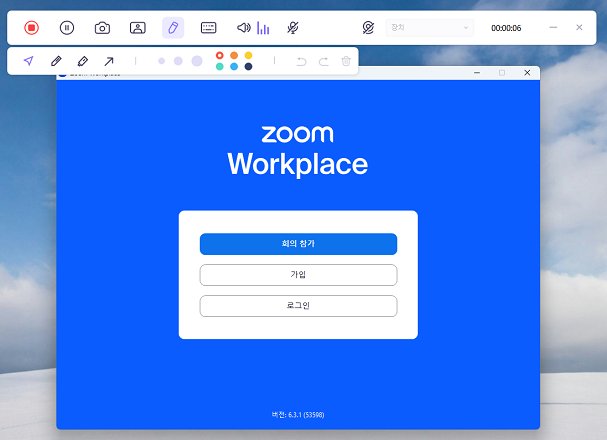Toggle the annotation pen tool in recorder bar
The height and width of the screenshot is (440, 607).
tap(173, 28)
